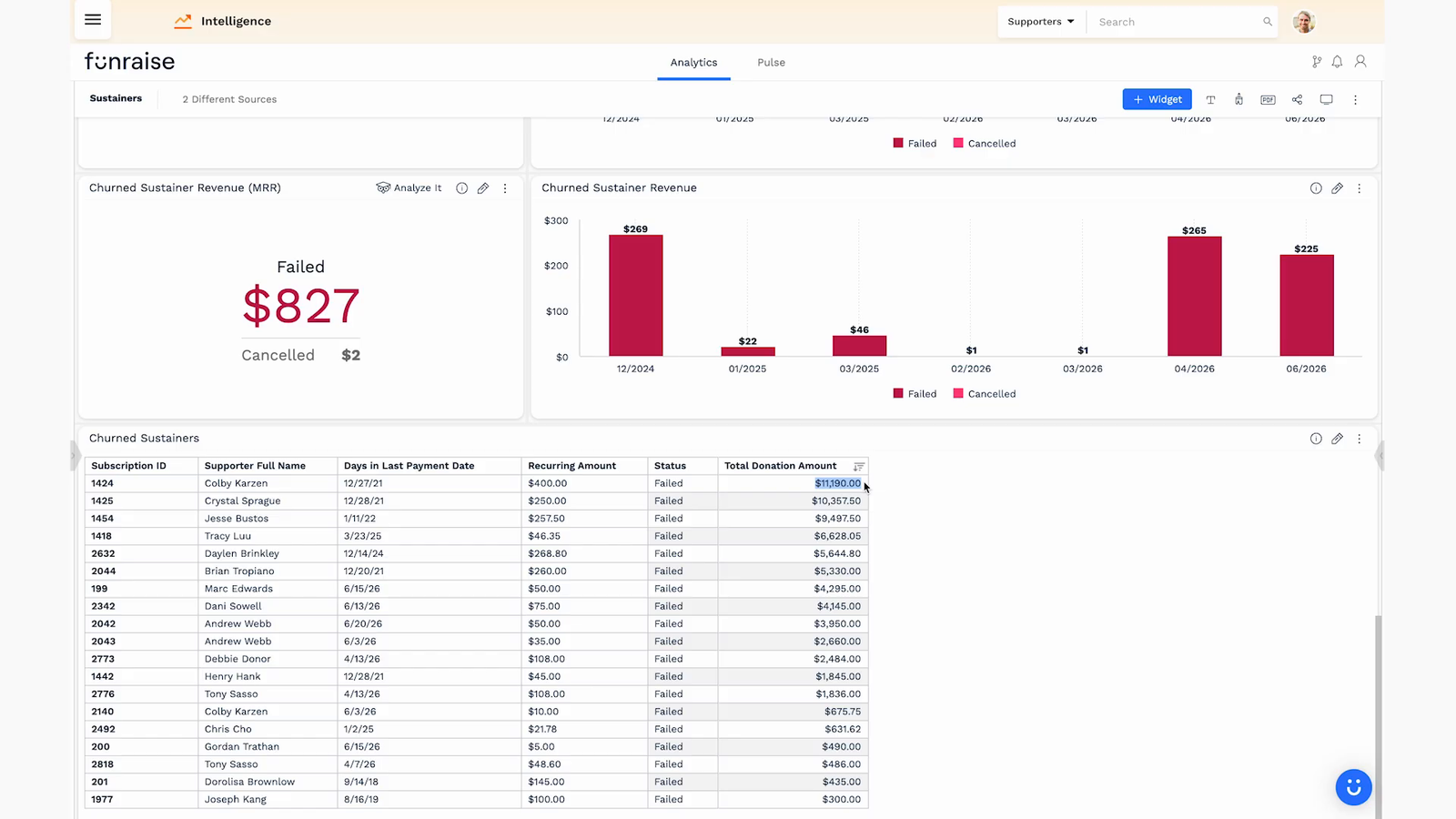Open presentation mode monitor icon

click(1326, 99)
